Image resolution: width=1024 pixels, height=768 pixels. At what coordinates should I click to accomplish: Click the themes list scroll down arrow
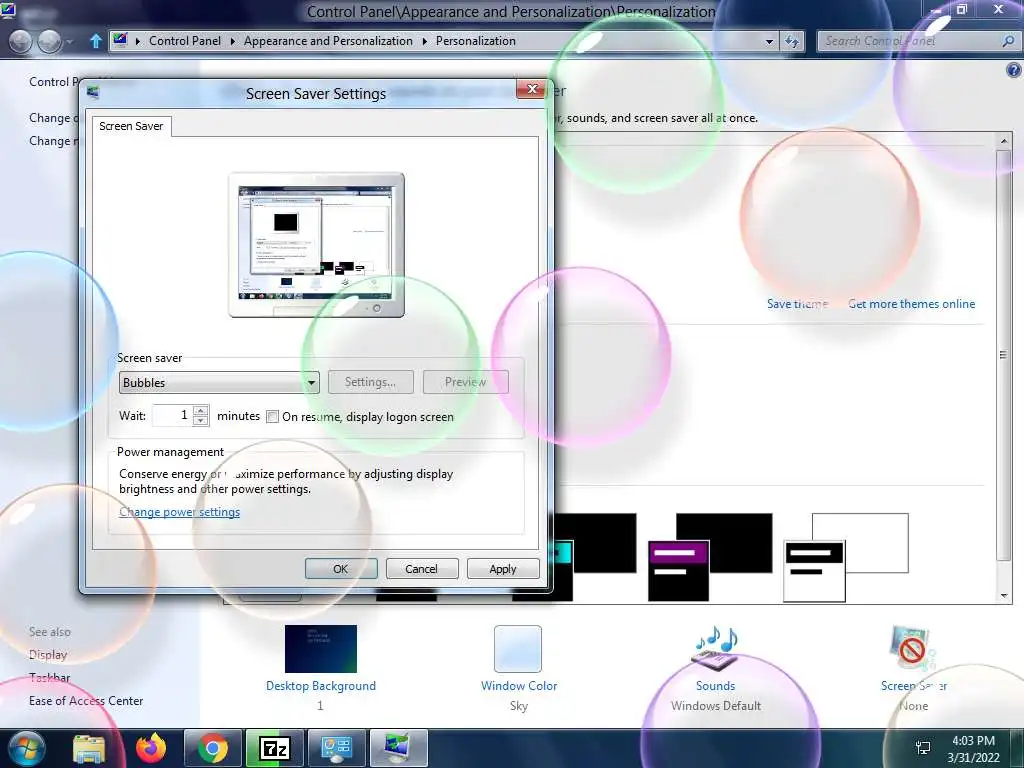click(x=1004, y=596)
